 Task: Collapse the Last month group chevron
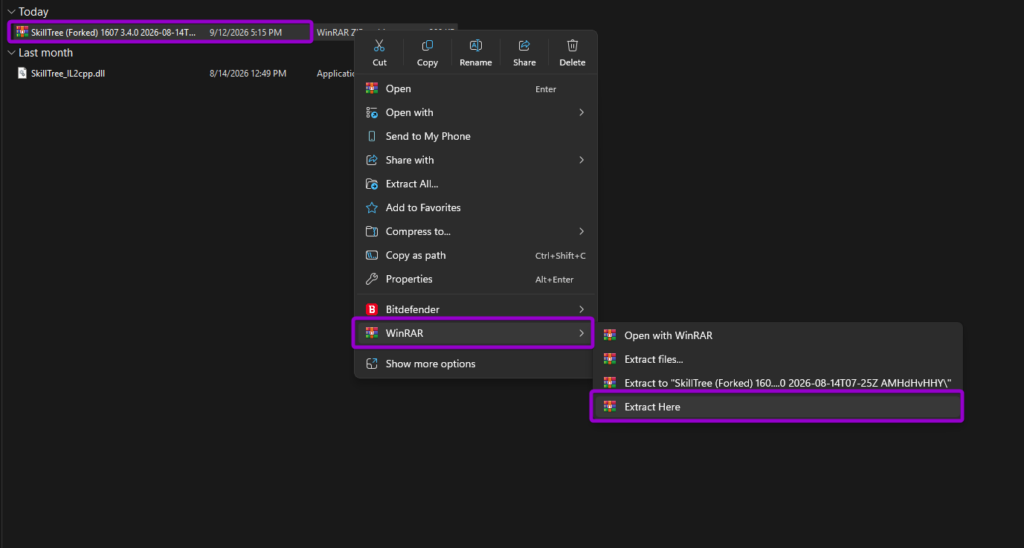click(11, 53)
